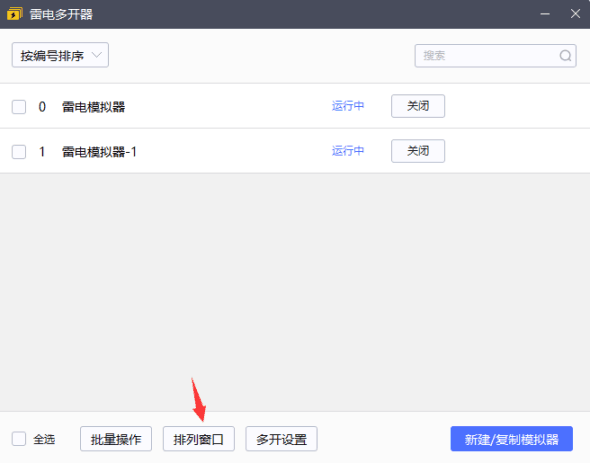
Task: Open the 按编号排序 sort dropdown
Action: coord(60,55)
